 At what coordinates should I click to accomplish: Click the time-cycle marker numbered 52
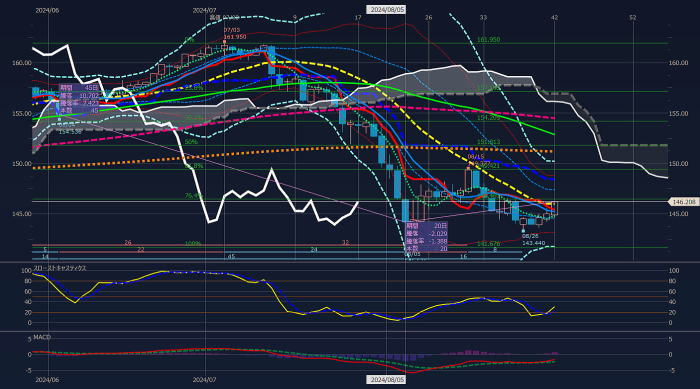point(633,17)
